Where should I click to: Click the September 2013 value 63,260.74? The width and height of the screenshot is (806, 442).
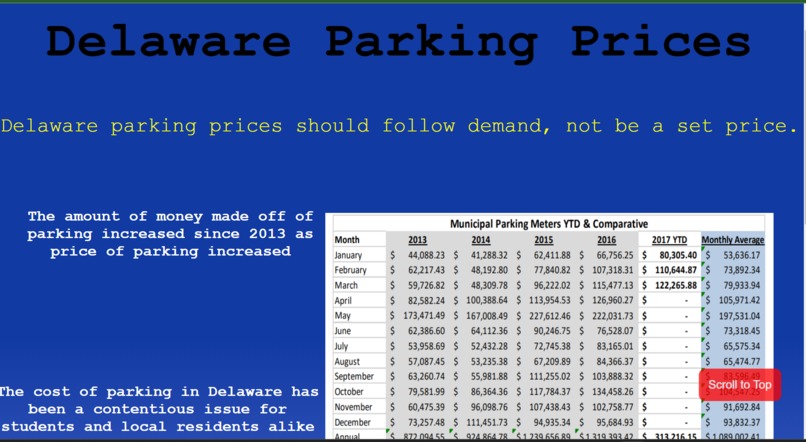click(x=426, y=376)
